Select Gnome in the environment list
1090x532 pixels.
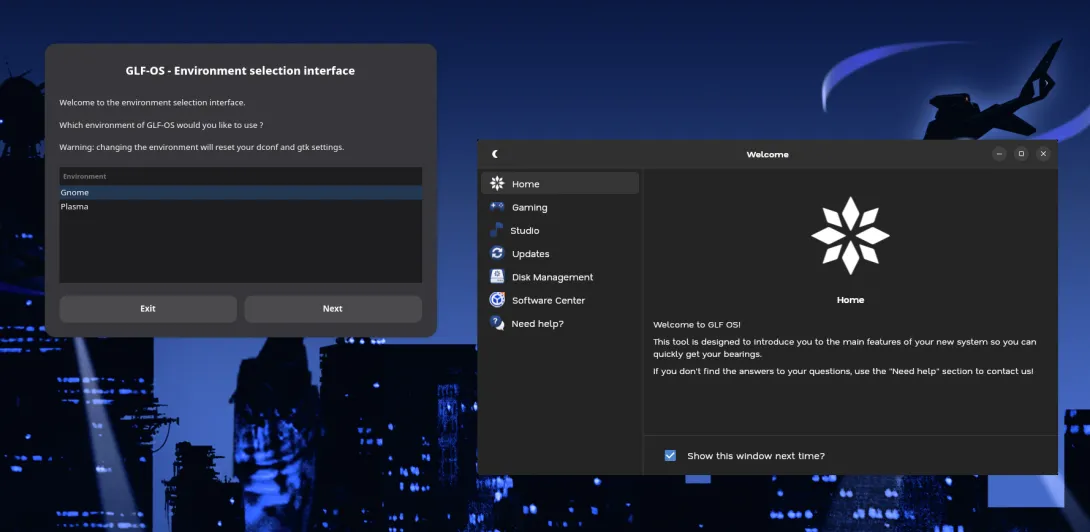point(75,193)
